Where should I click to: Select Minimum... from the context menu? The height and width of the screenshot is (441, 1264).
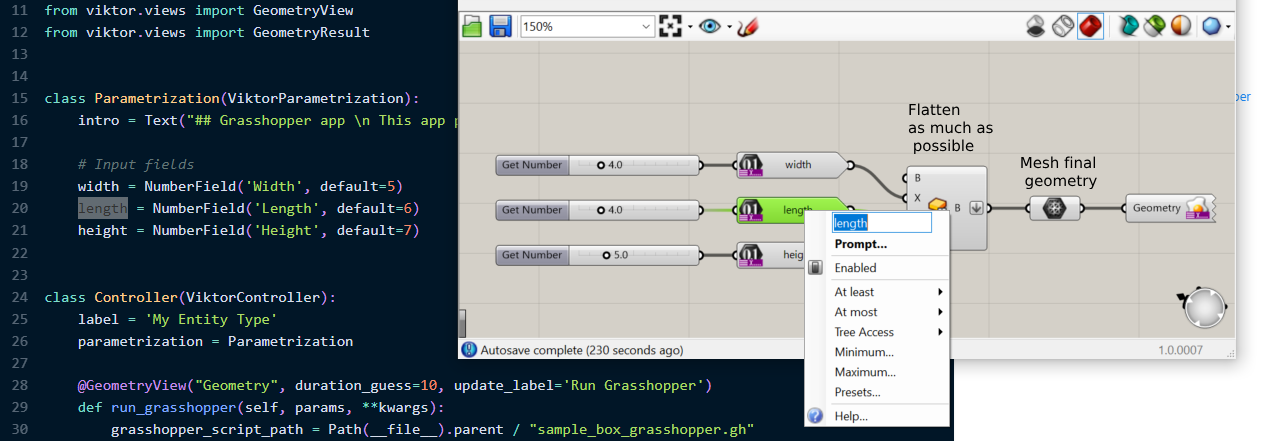tap(864, 352)
